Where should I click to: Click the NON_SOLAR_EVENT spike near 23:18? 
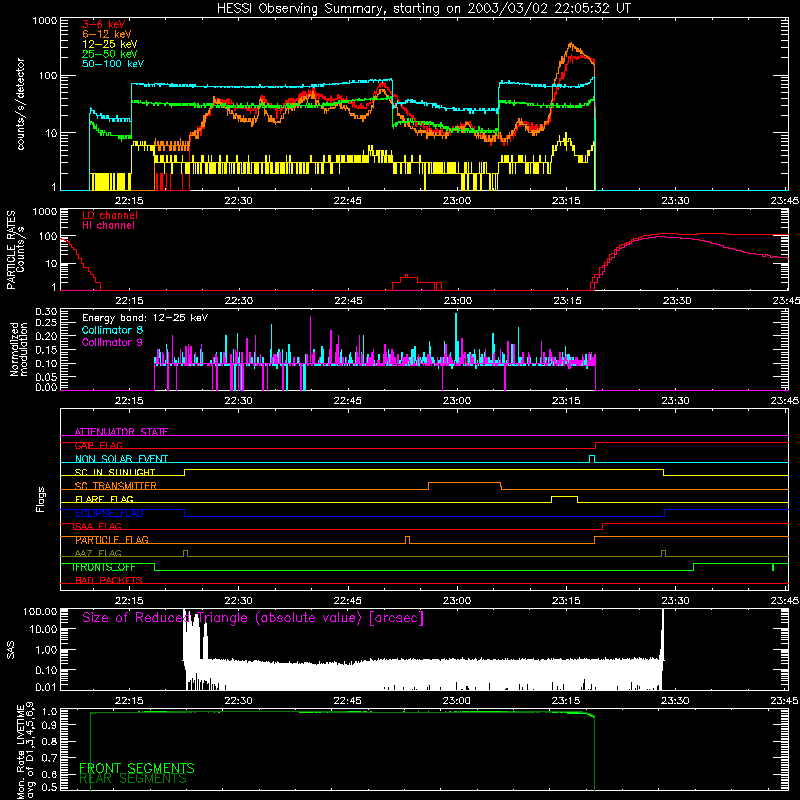[592, 458]
